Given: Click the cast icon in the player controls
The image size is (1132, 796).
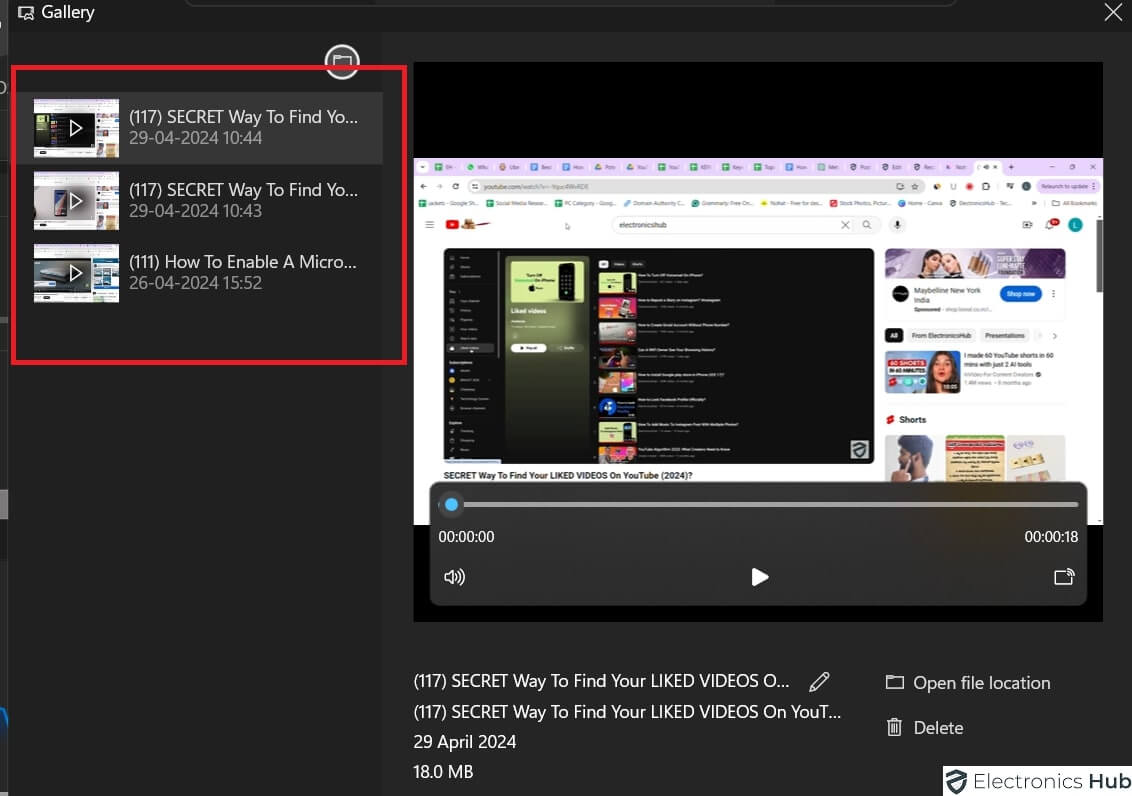Looking at the screenshot, I should pos(1064,577).
